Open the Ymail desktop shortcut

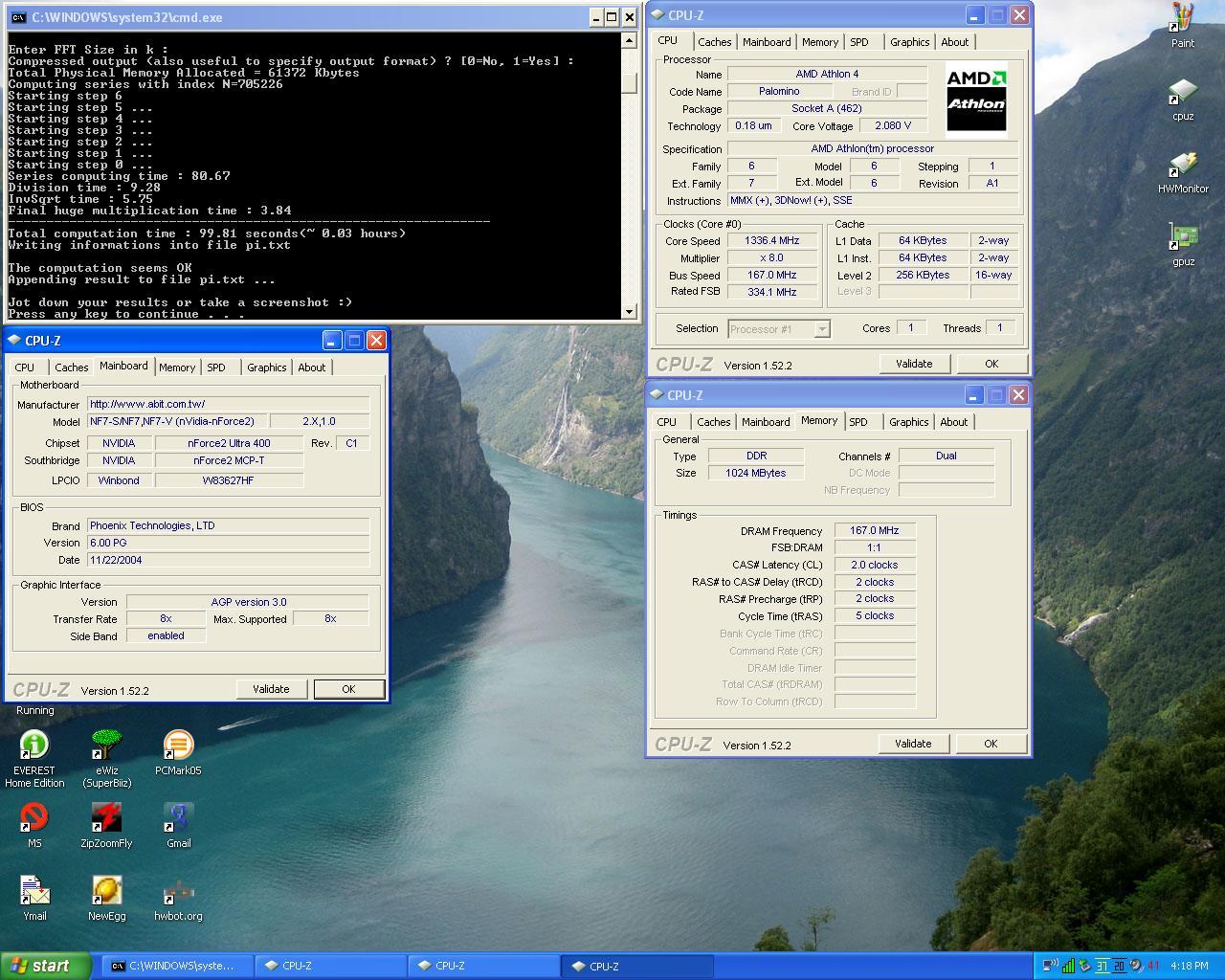34,898
